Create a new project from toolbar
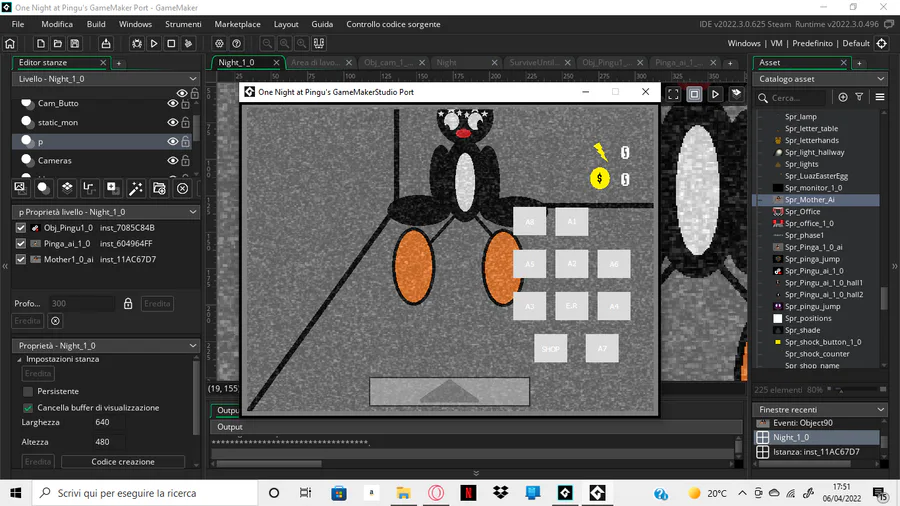 [41, 44]
